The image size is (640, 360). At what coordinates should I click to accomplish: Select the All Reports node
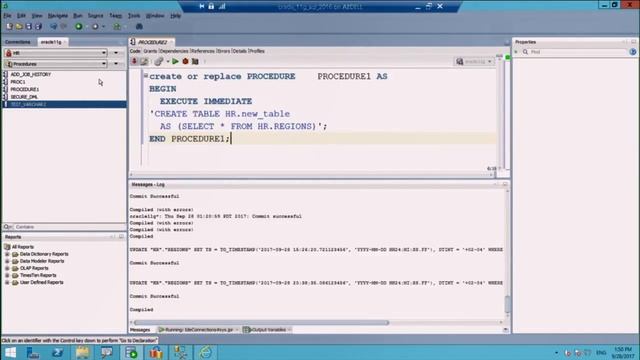[22, 247]
